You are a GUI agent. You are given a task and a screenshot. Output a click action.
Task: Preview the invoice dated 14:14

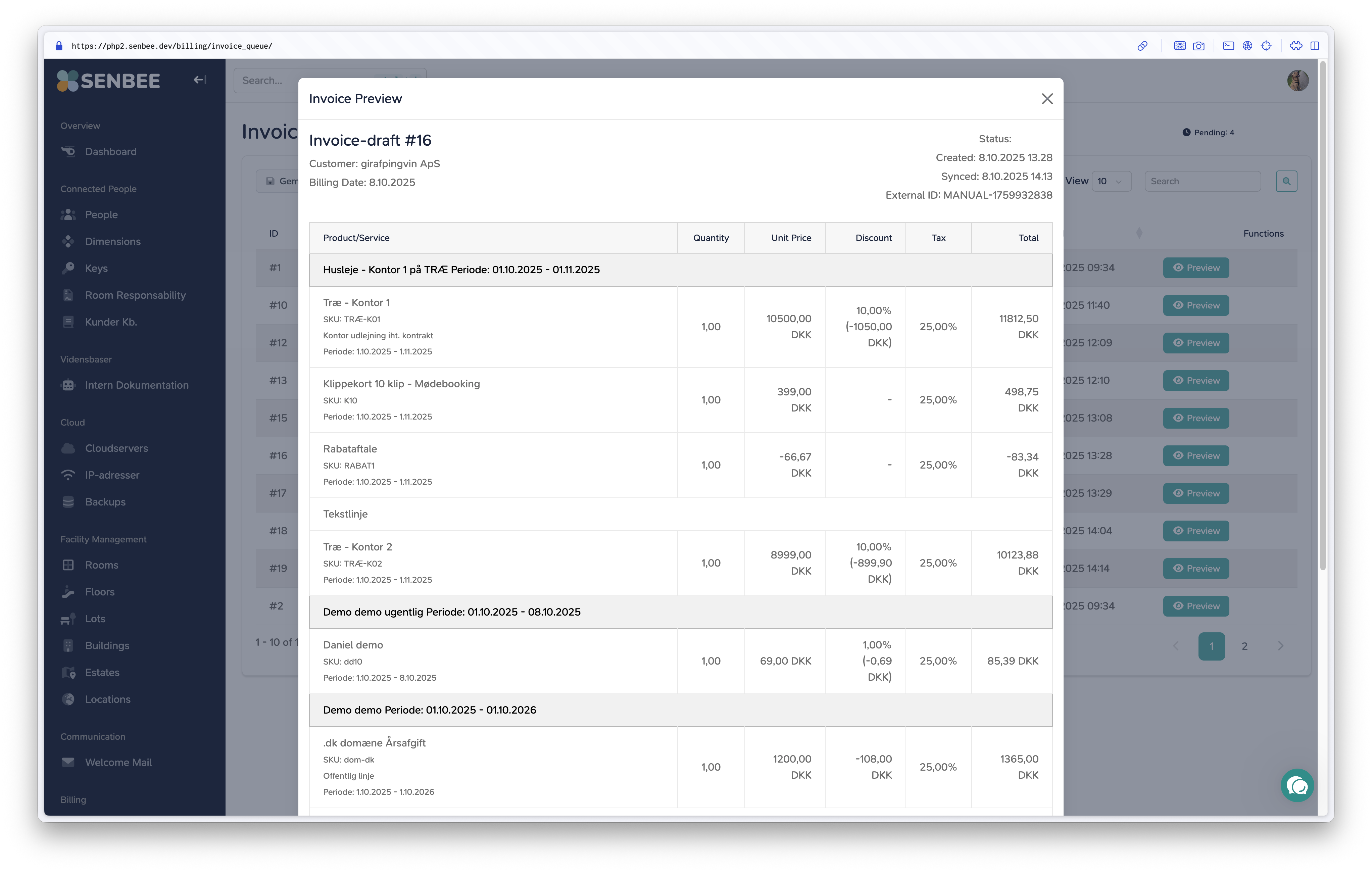pos(1196,569)
